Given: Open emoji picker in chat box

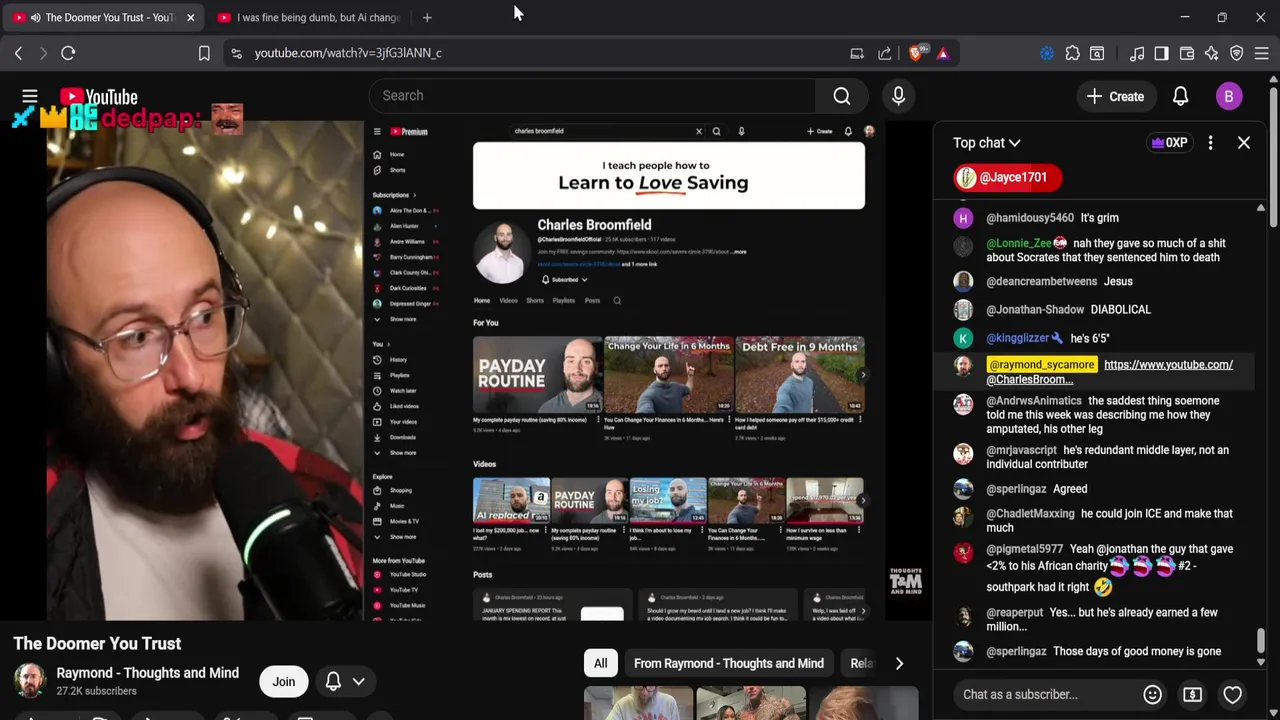Looking at the screenshot, I should click(x=1152, y=694).
